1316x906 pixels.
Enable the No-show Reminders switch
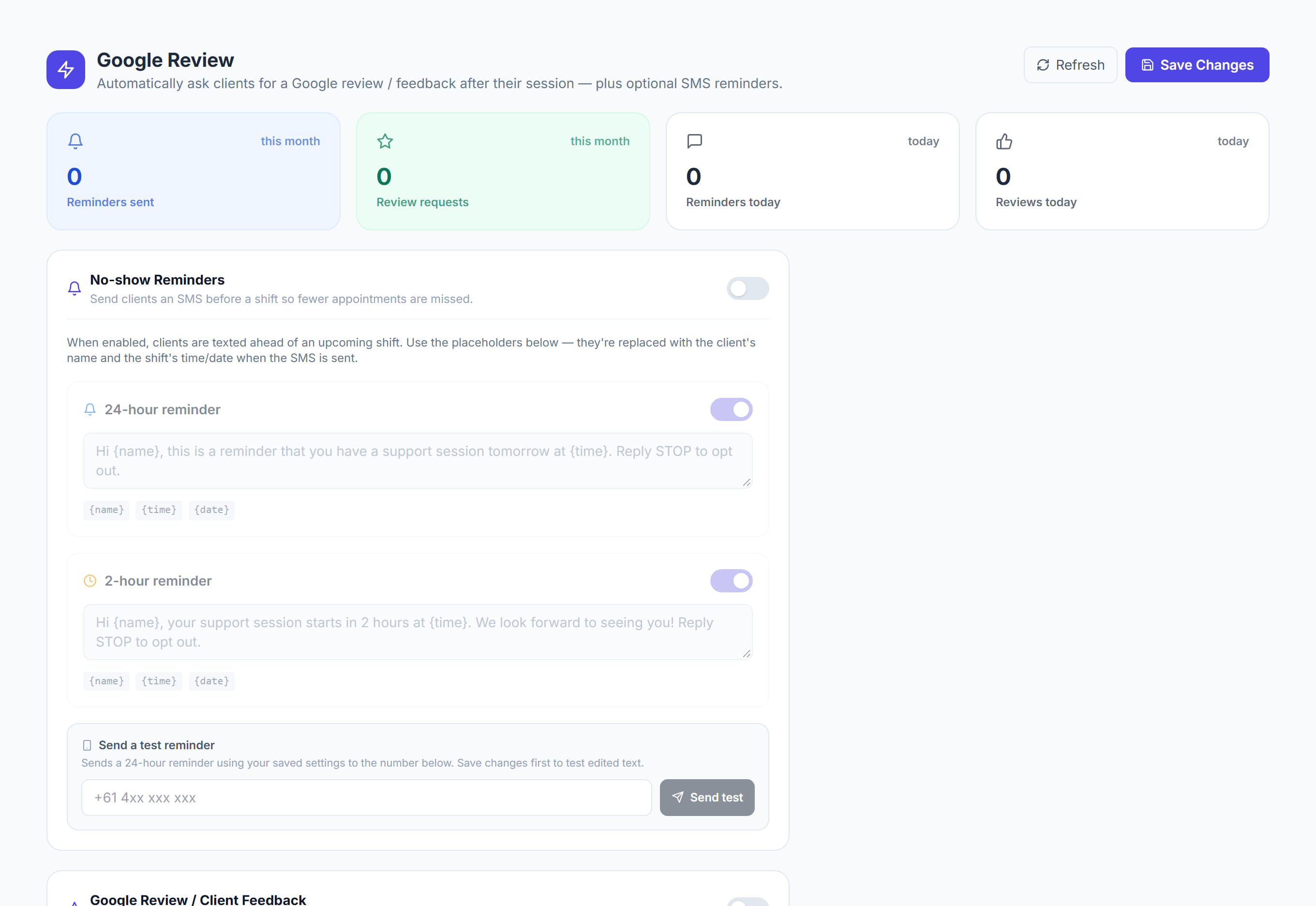748,288
